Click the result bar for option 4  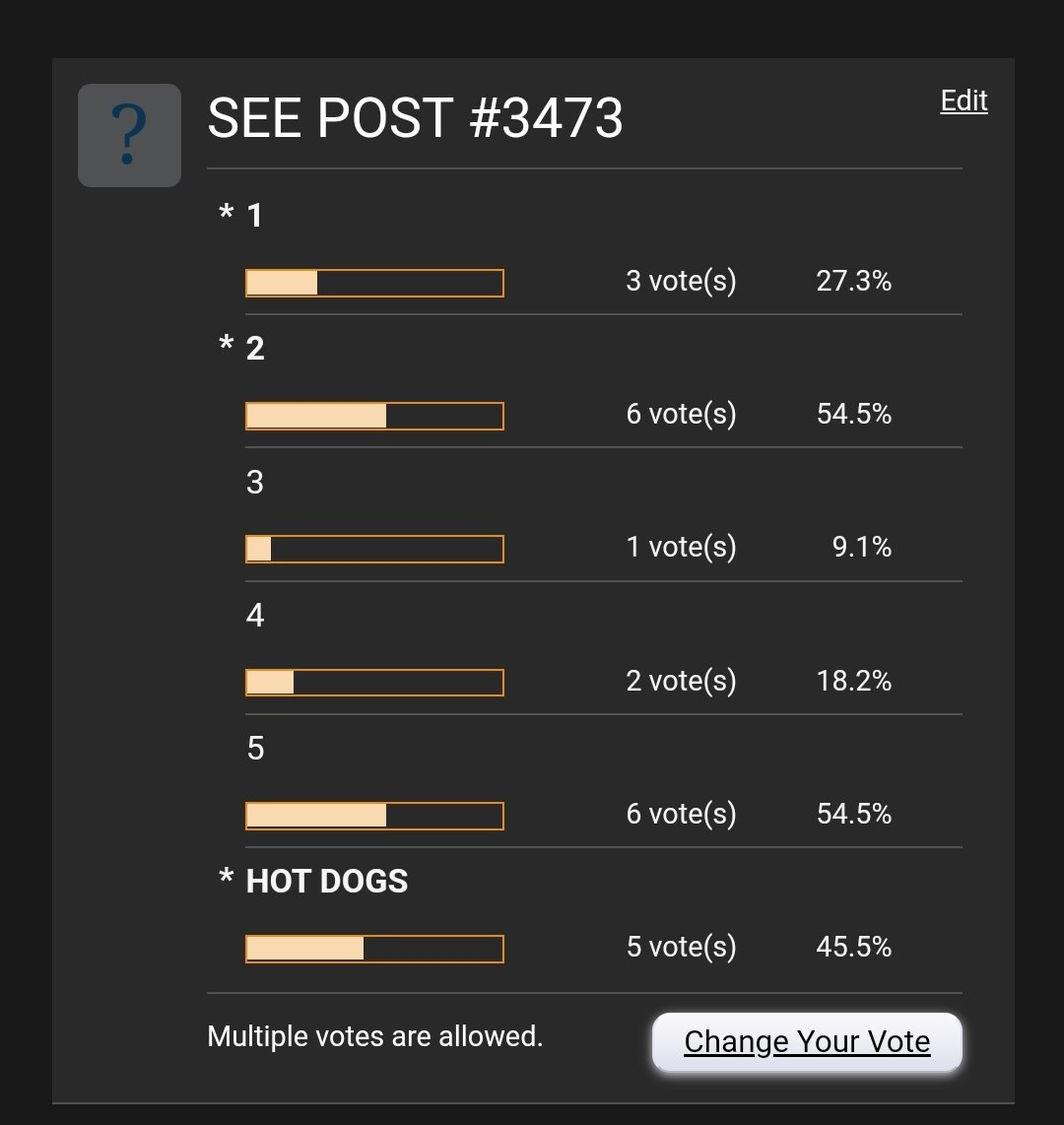click(374, 683)
